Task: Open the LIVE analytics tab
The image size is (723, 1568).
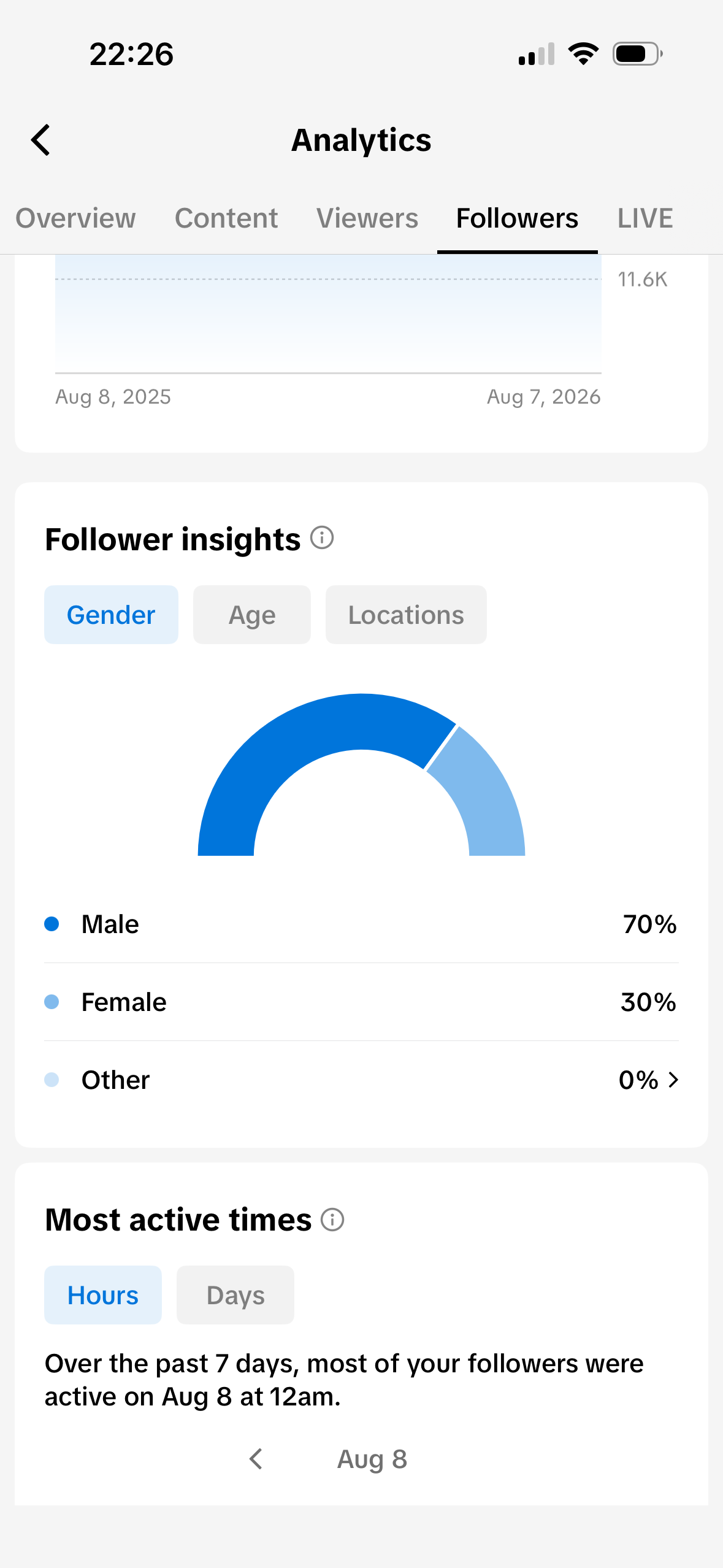Action: (645, 218)
